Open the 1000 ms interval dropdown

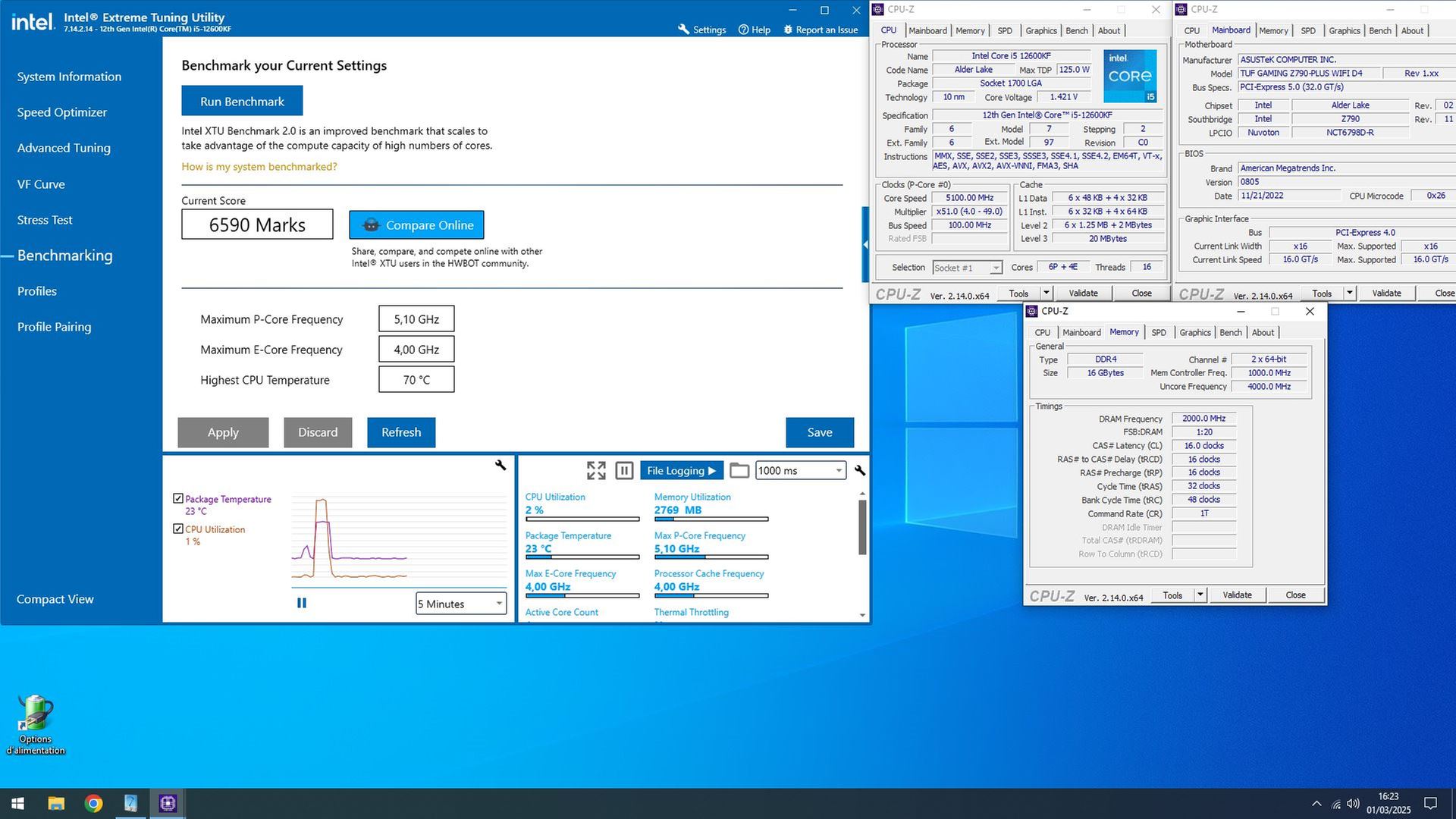[800, 470]
